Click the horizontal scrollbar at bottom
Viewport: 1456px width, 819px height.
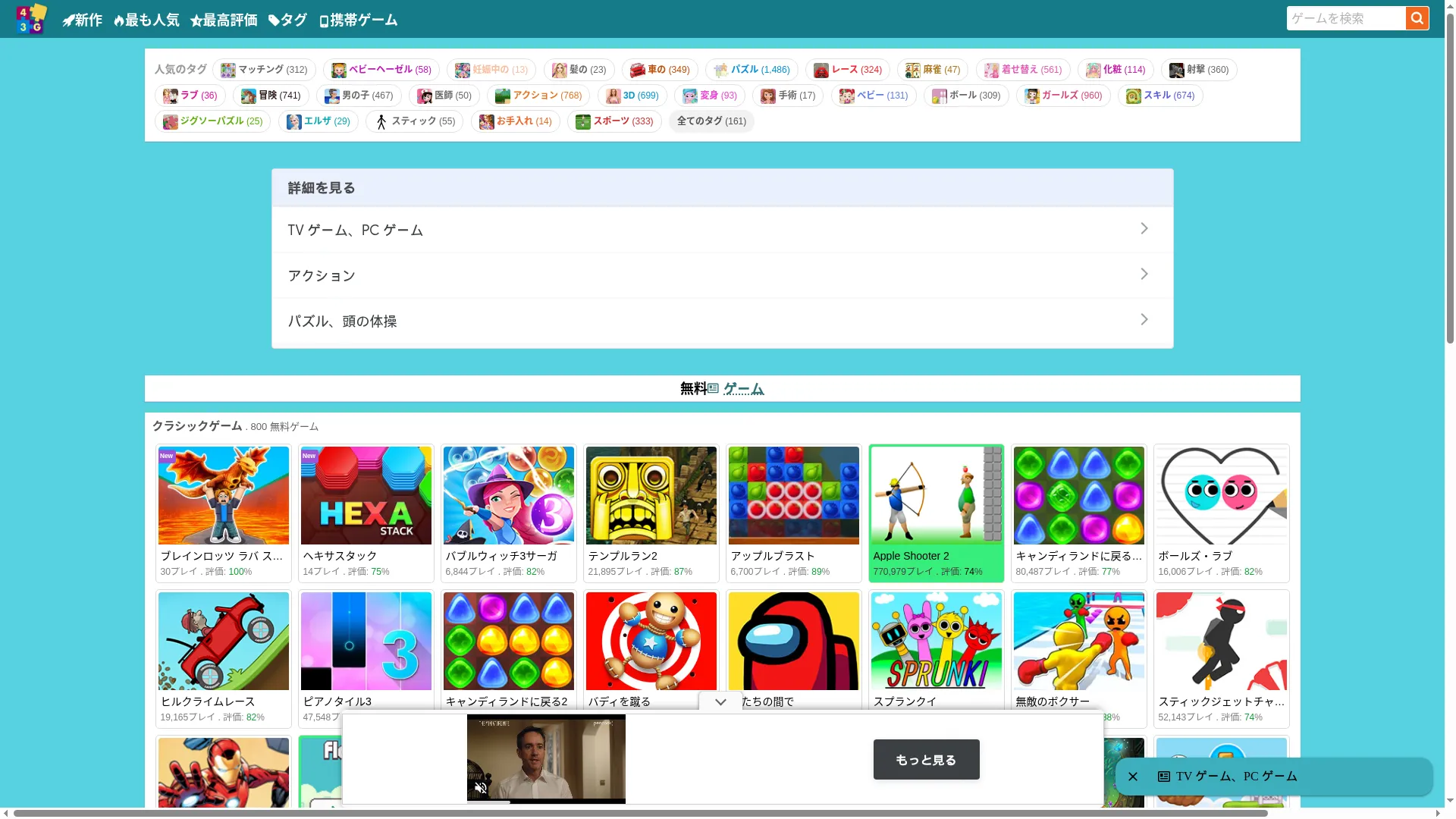pyautogui.click(x=641, y=813)
